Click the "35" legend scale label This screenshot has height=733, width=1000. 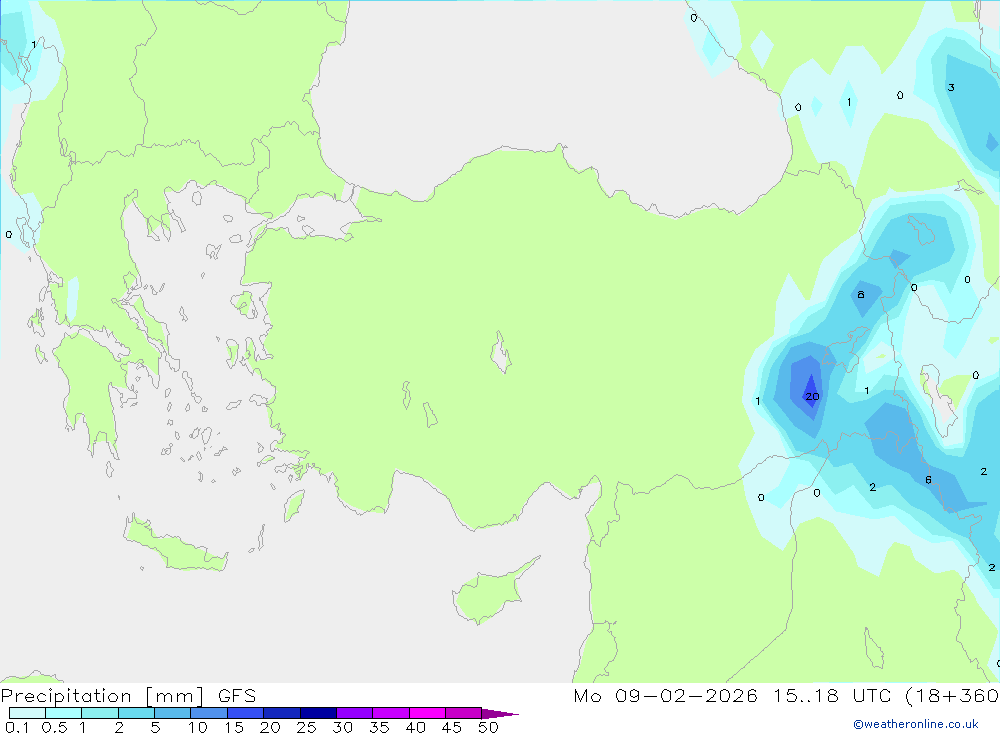pos(379,727)
